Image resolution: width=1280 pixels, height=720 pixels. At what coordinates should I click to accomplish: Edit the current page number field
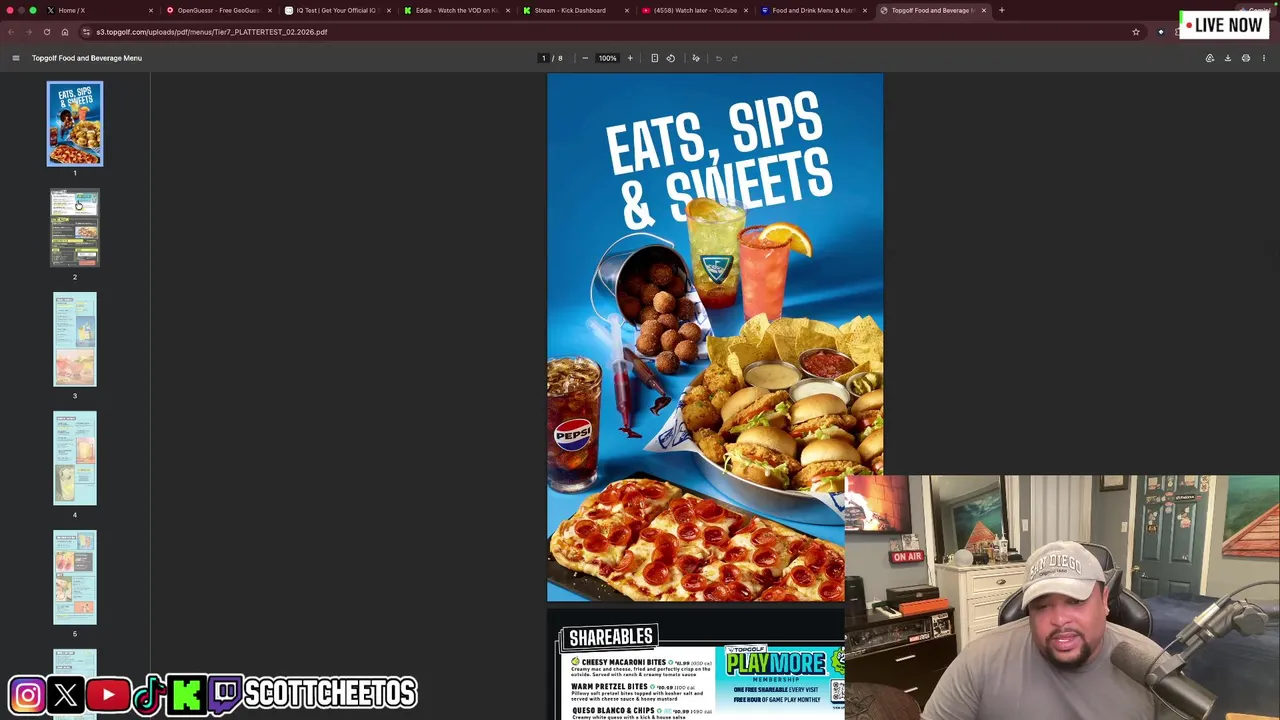[544, 58]
